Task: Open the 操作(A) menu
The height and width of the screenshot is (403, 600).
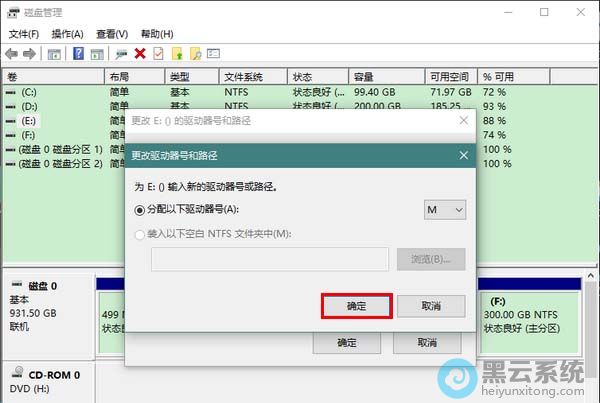Action: [x=68, y=34]
